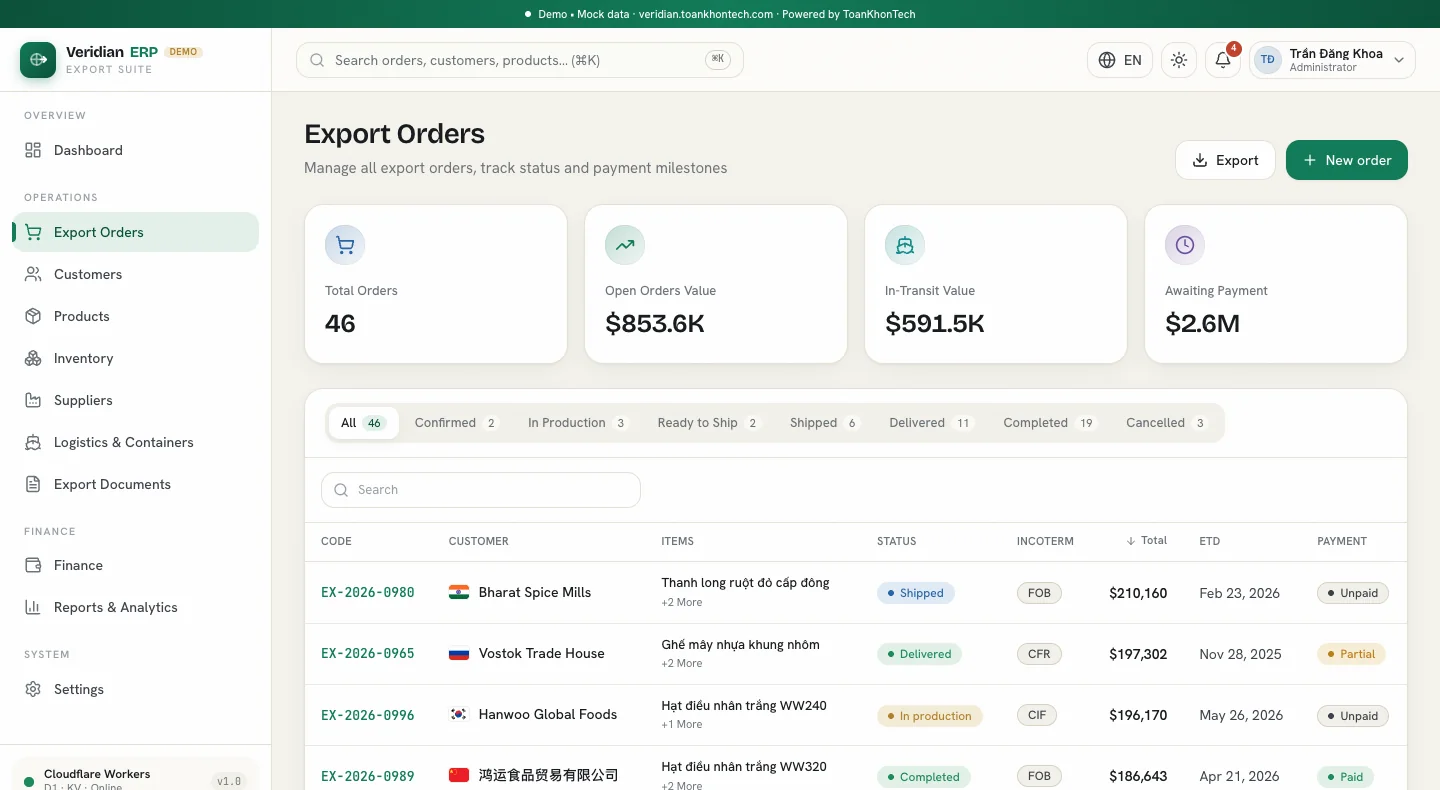Click customer Vostok Trade House
This screenshot has width=1440, height=790.
pos(541,654)
